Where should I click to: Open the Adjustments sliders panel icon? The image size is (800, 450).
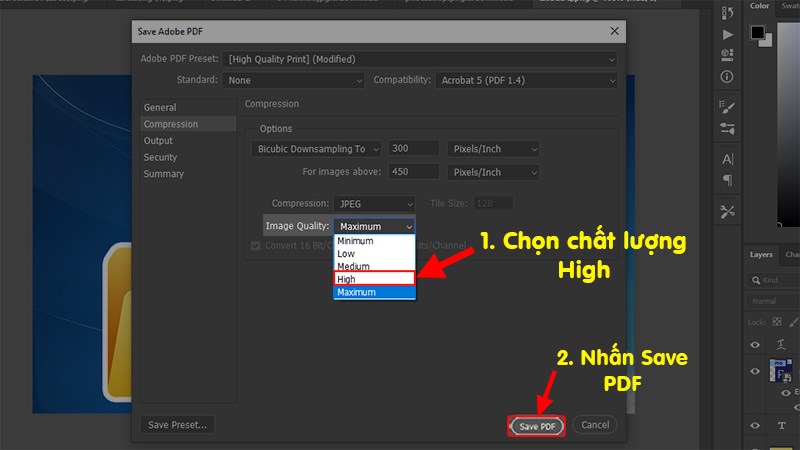[x=727, y=129]
